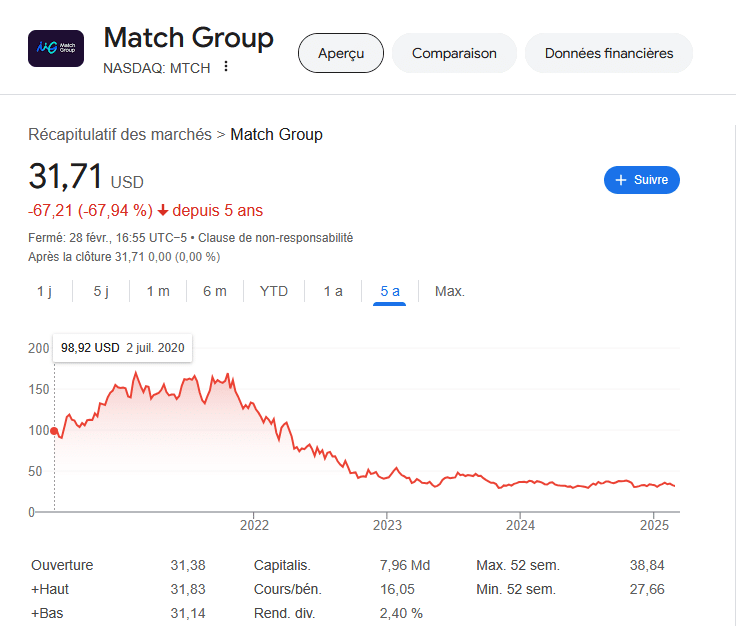Switch chart to 6 m range

point(214,291)
